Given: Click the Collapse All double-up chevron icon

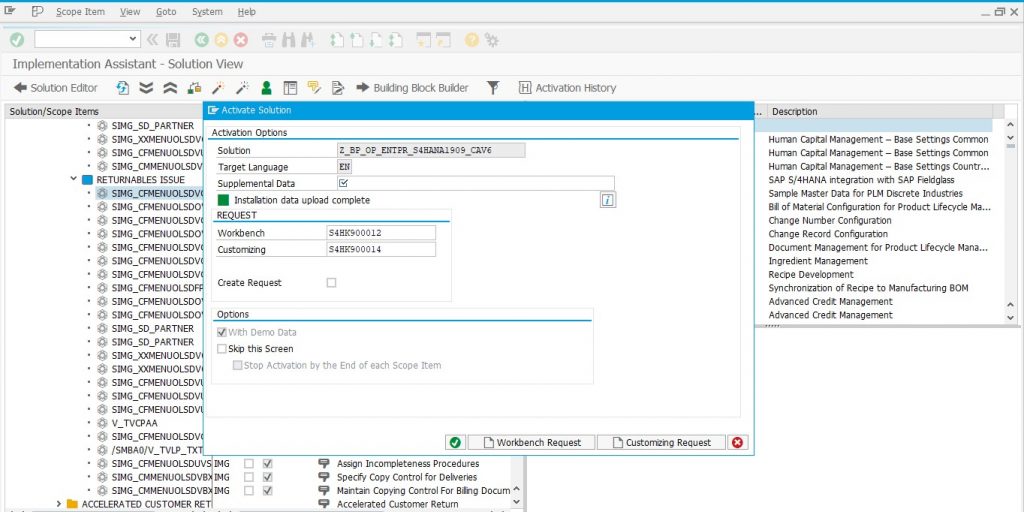Looking at the screenshot, I should 170,88.
